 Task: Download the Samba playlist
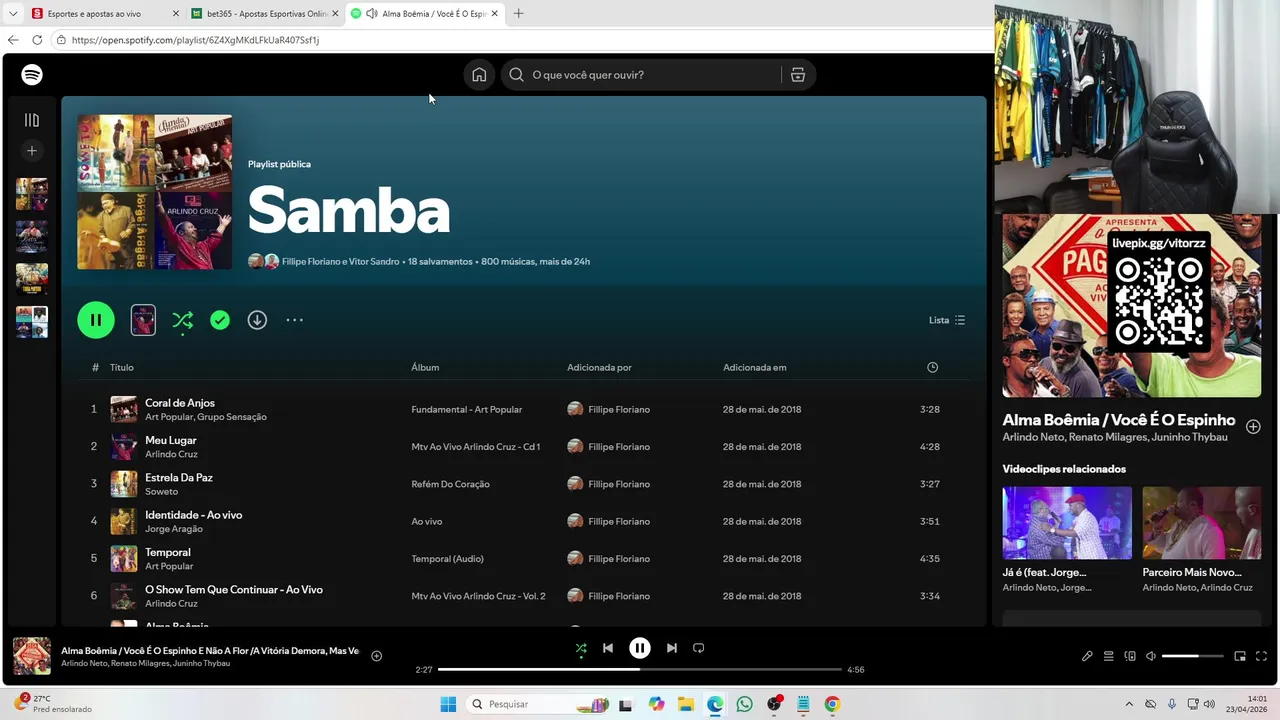257,320
